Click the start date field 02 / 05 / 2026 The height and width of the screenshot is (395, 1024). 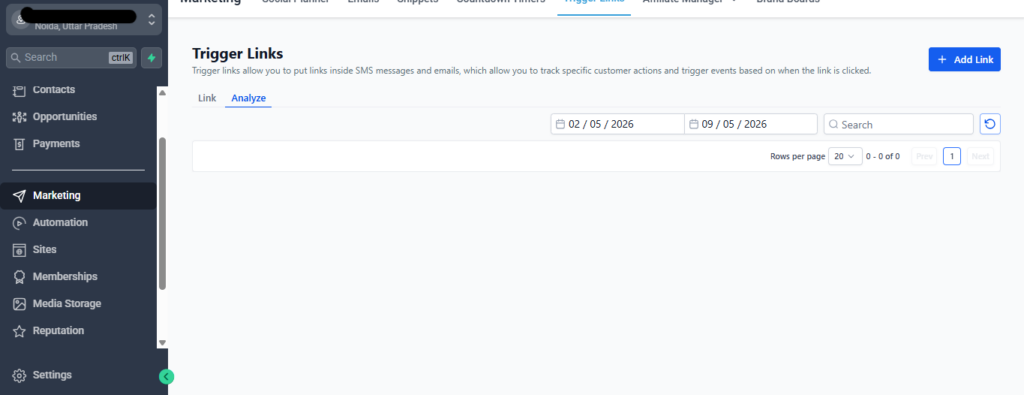coord(617,124)
